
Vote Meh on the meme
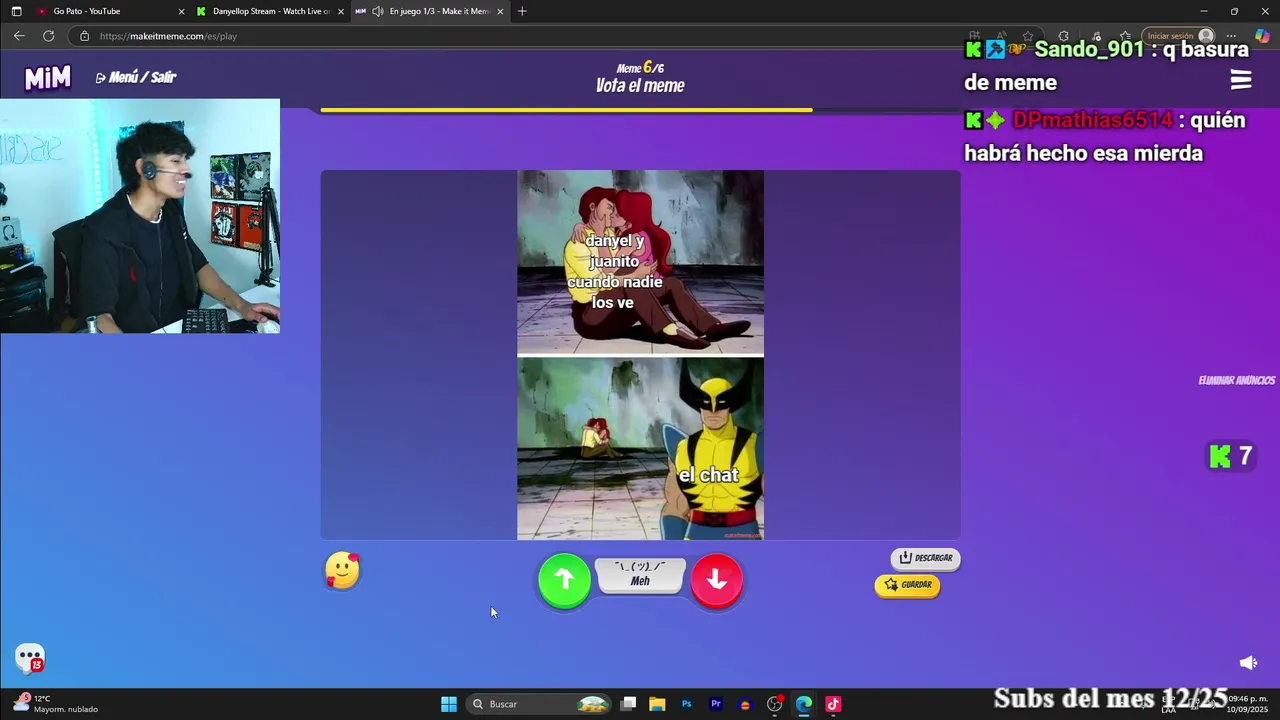[640, 574]
